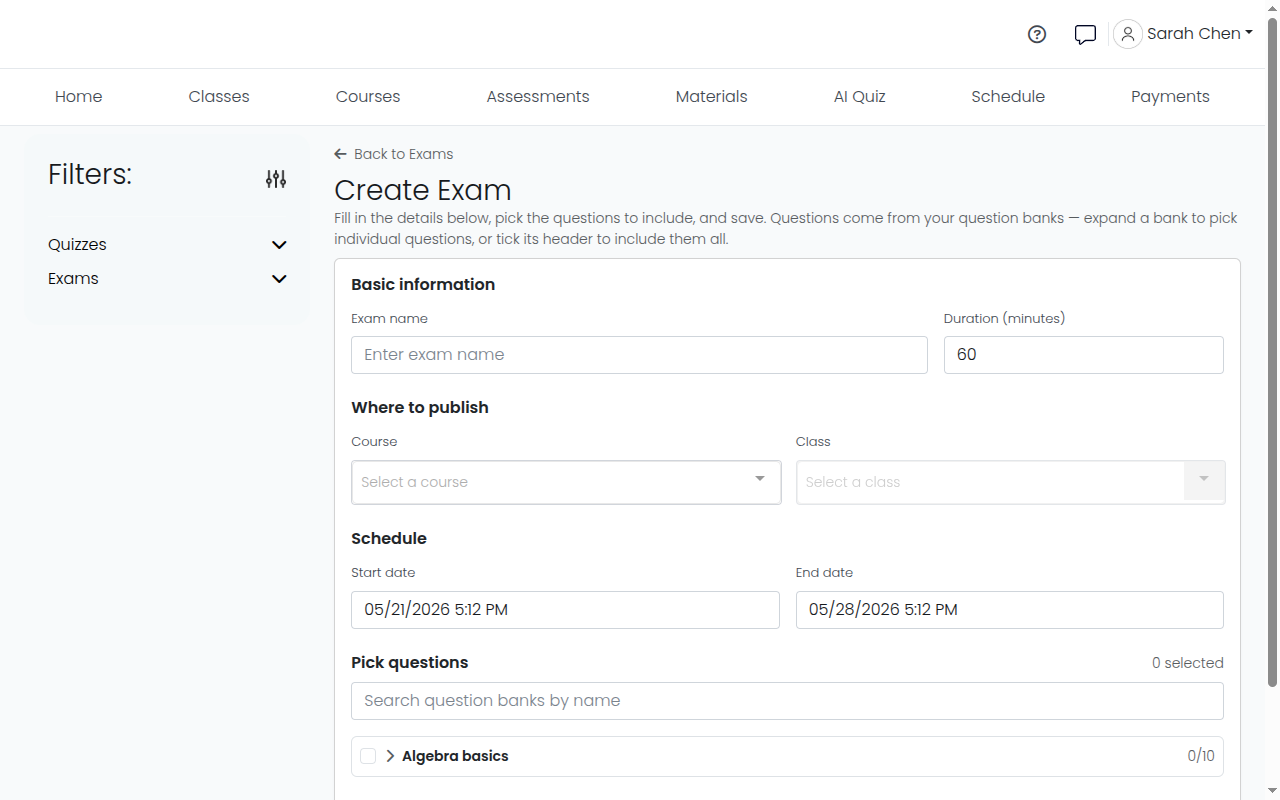Switch to the Schedule tab
The width and height of the screenshot is (1280, 800).
pyautogui.click(x=1008, y=97)
